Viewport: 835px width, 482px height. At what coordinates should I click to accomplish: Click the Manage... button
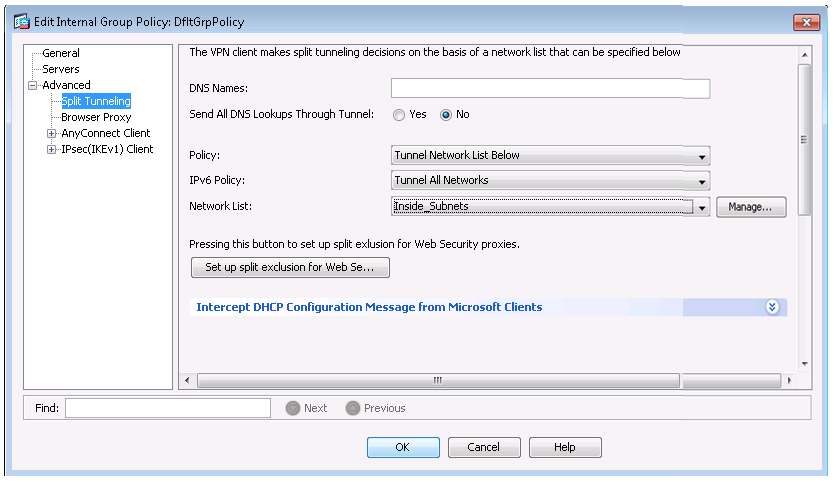tap(750, 207)
